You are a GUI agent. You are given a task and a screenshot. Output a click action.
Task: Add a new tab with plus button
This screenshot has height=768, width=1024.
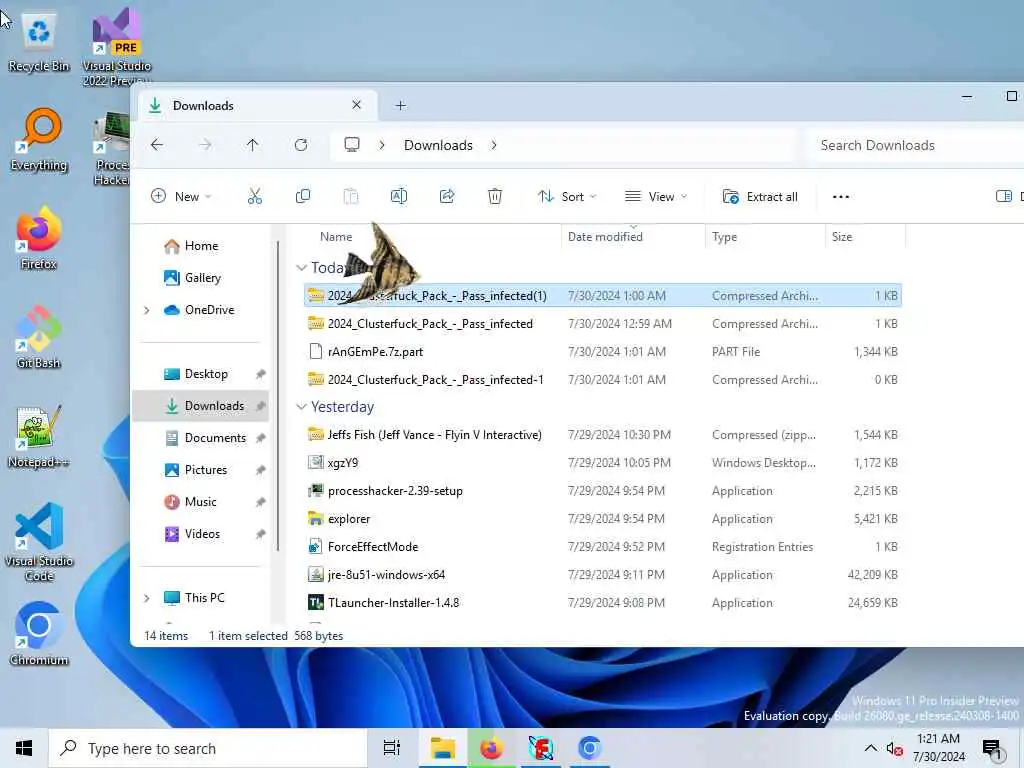coord(400,106)
